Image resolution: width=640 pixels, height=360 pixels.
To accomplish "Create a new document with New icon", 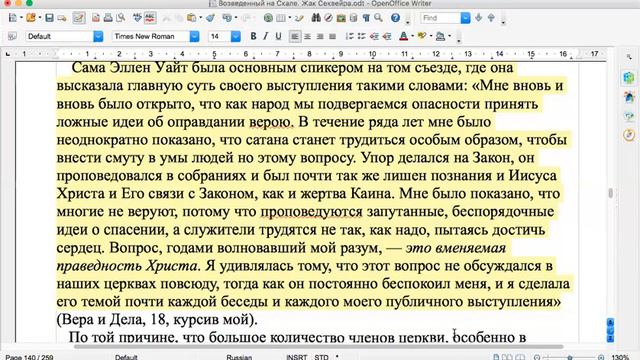I will point(13,18).
